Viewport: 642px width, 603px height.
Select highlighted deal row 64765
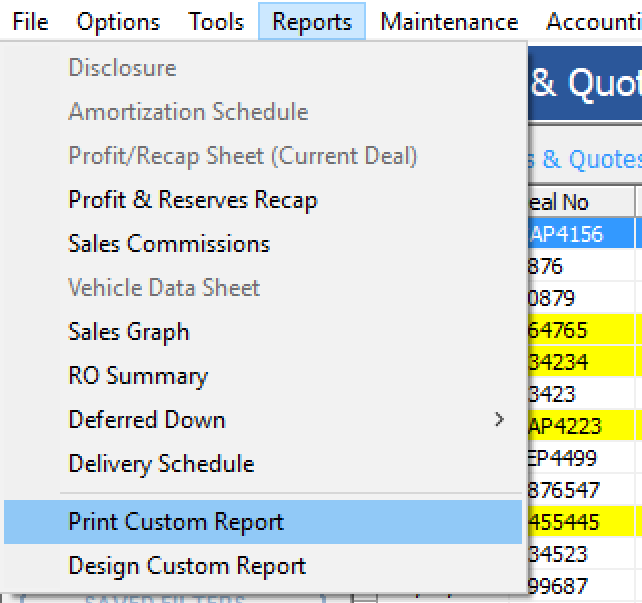(585, 330)
